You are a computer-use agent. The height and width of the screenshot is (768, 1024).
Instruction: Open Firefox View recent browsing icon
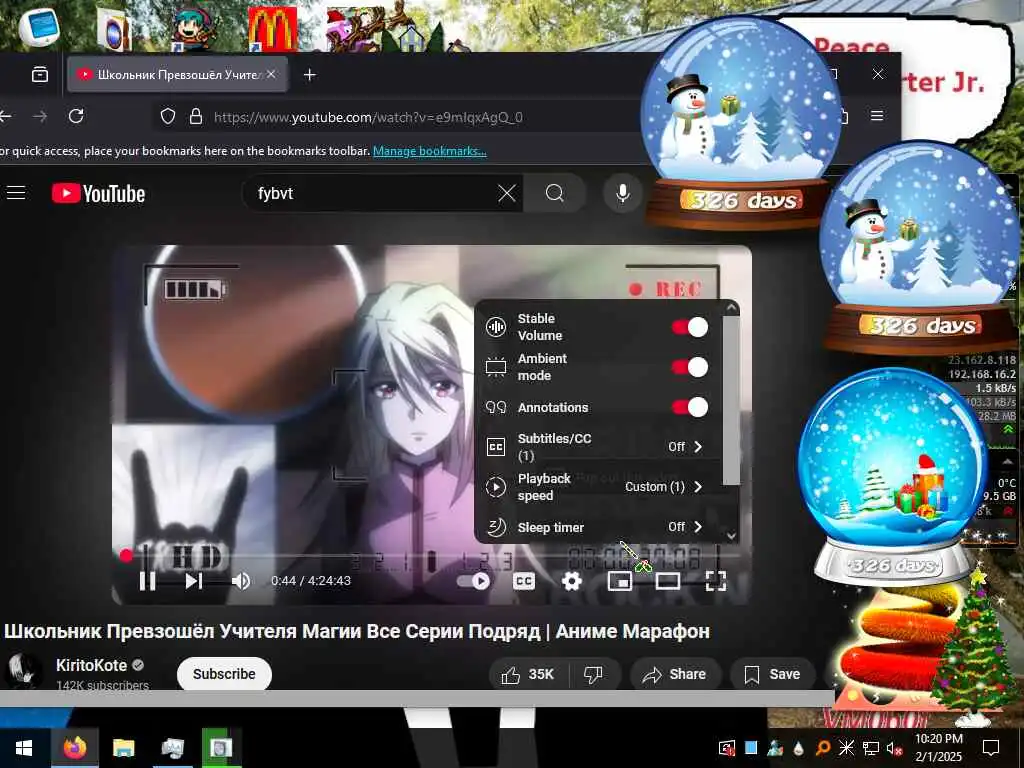[40, 74]
